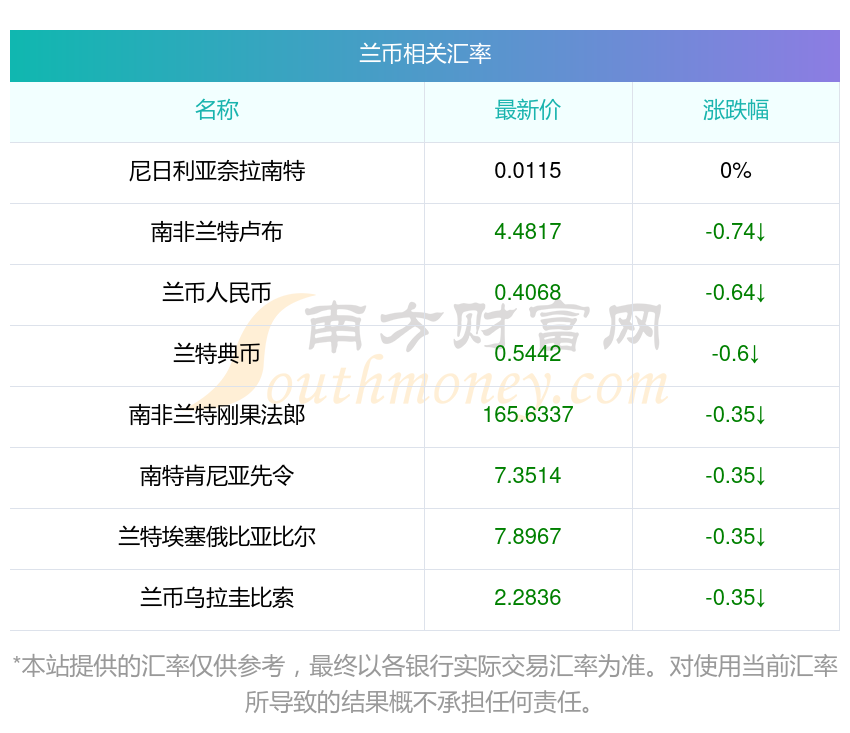Click the 兰币相关汇率 table title

click(425, 54)
